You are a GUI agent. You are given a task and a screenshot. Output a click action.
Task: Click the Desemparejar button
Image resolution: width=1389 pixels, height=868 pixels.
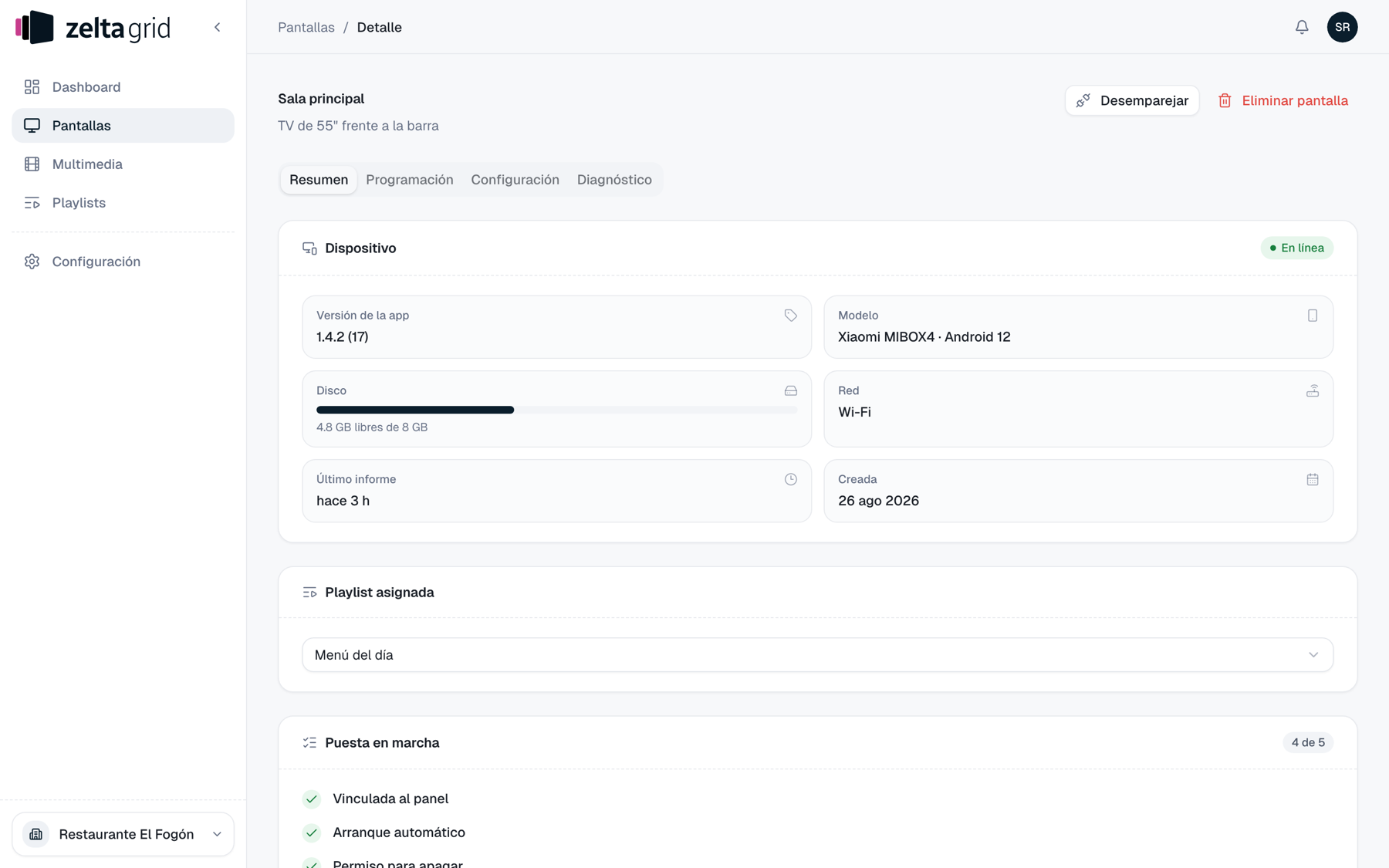click(1132, 100)
